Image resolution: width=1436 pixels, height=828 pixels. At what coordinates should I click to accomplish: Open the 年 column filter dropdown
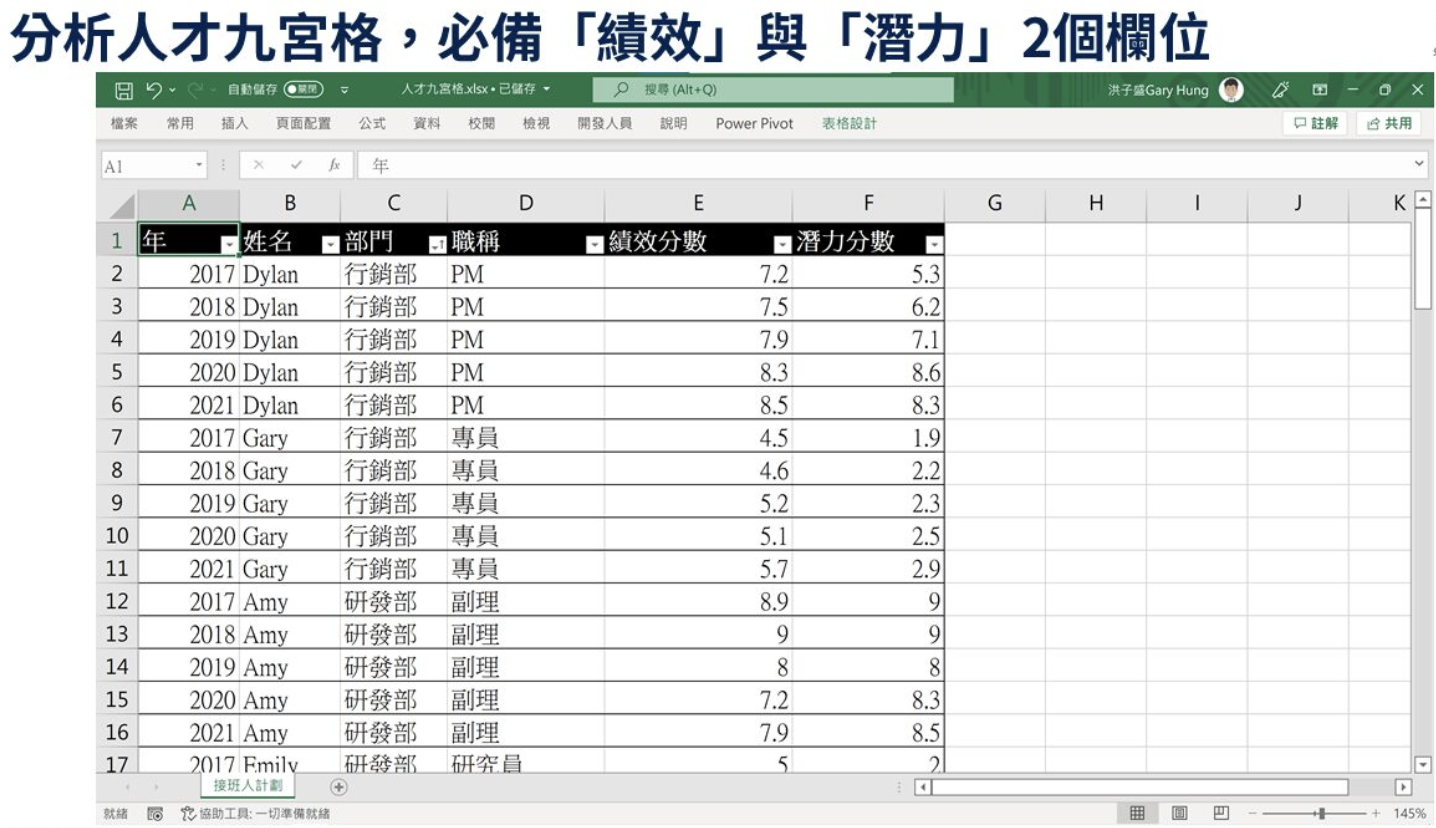(229, 245)
